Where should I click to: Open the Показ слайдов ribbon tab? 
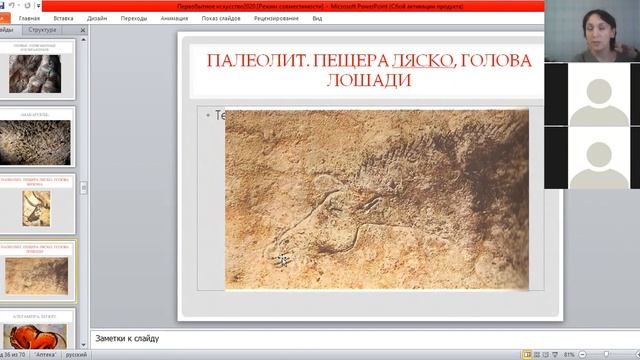pos(221,18)
